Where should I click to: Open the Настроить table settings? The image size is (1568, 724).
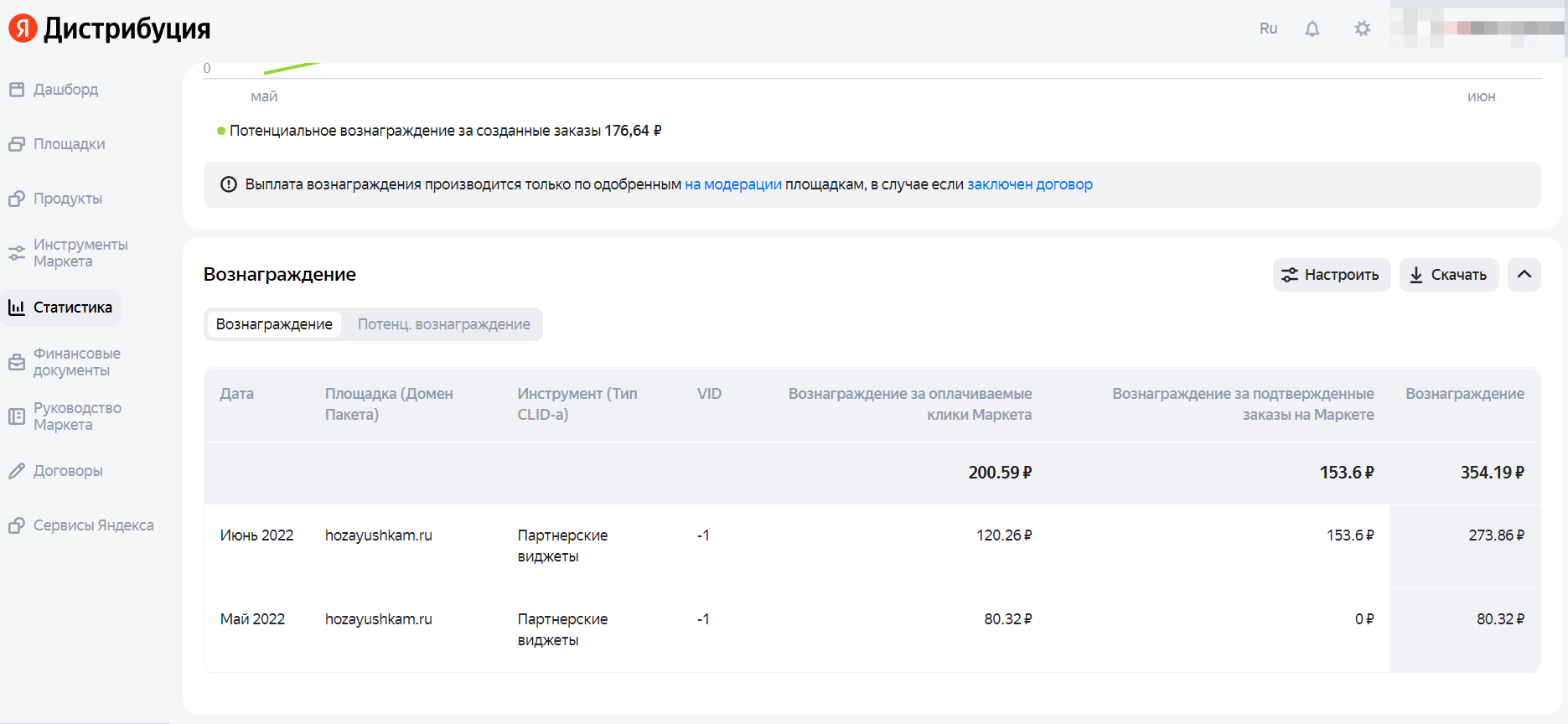[1331, 275]
